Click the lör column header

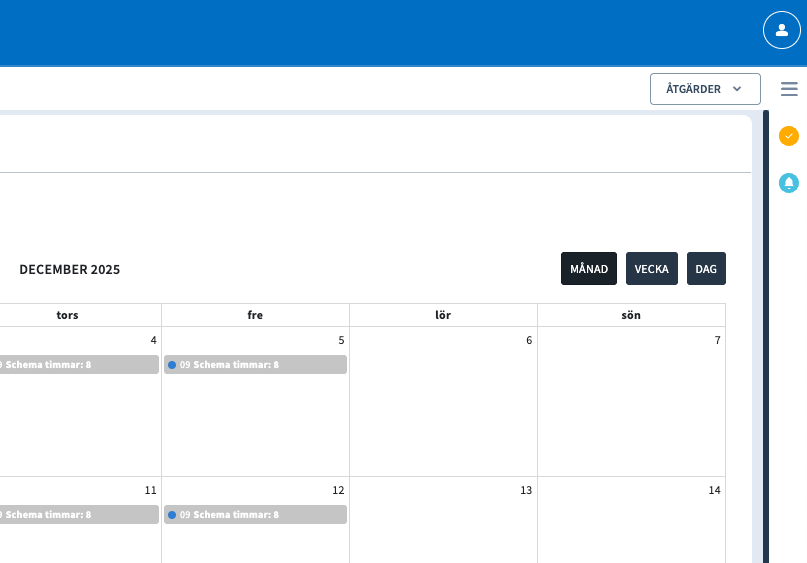pyautogui.click(x=443, y=315)
